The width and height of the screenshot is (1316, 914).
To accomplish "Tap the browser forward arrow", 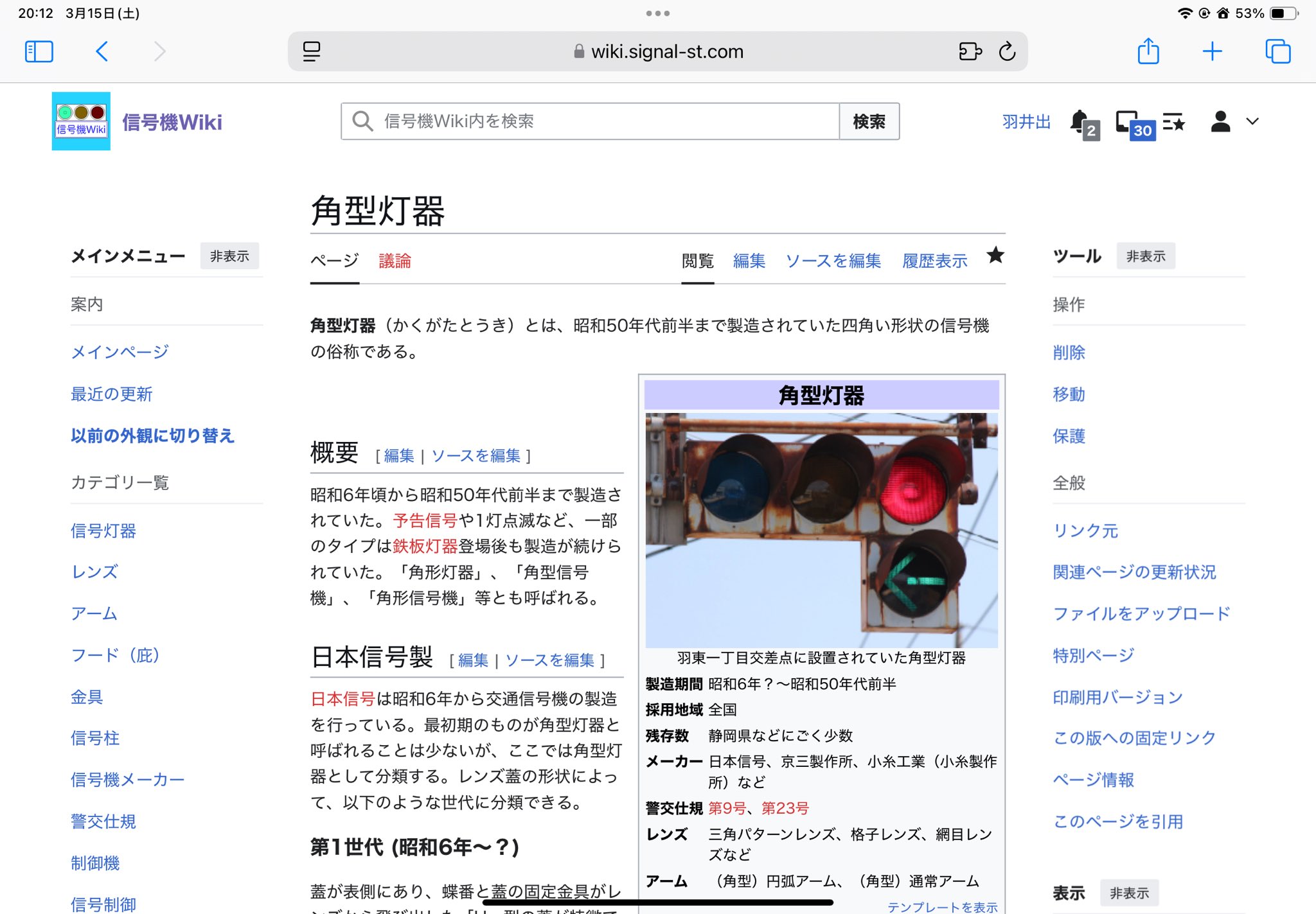I will (x=159, y=51).
